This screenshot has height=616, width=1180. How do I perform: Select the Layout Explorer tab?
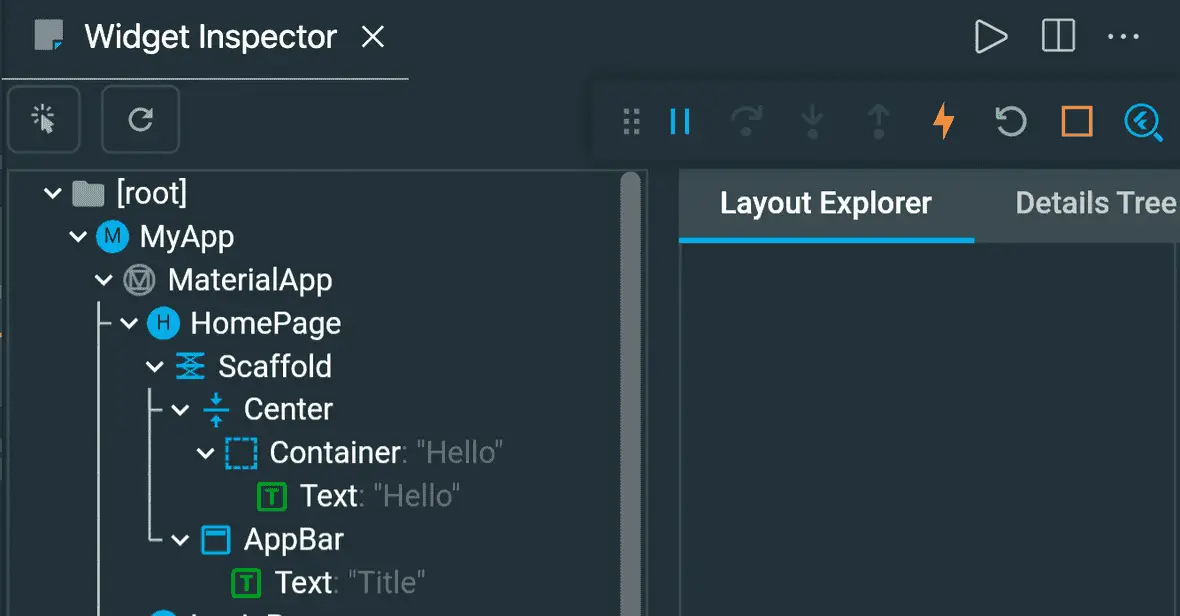(x=826, y=203)
